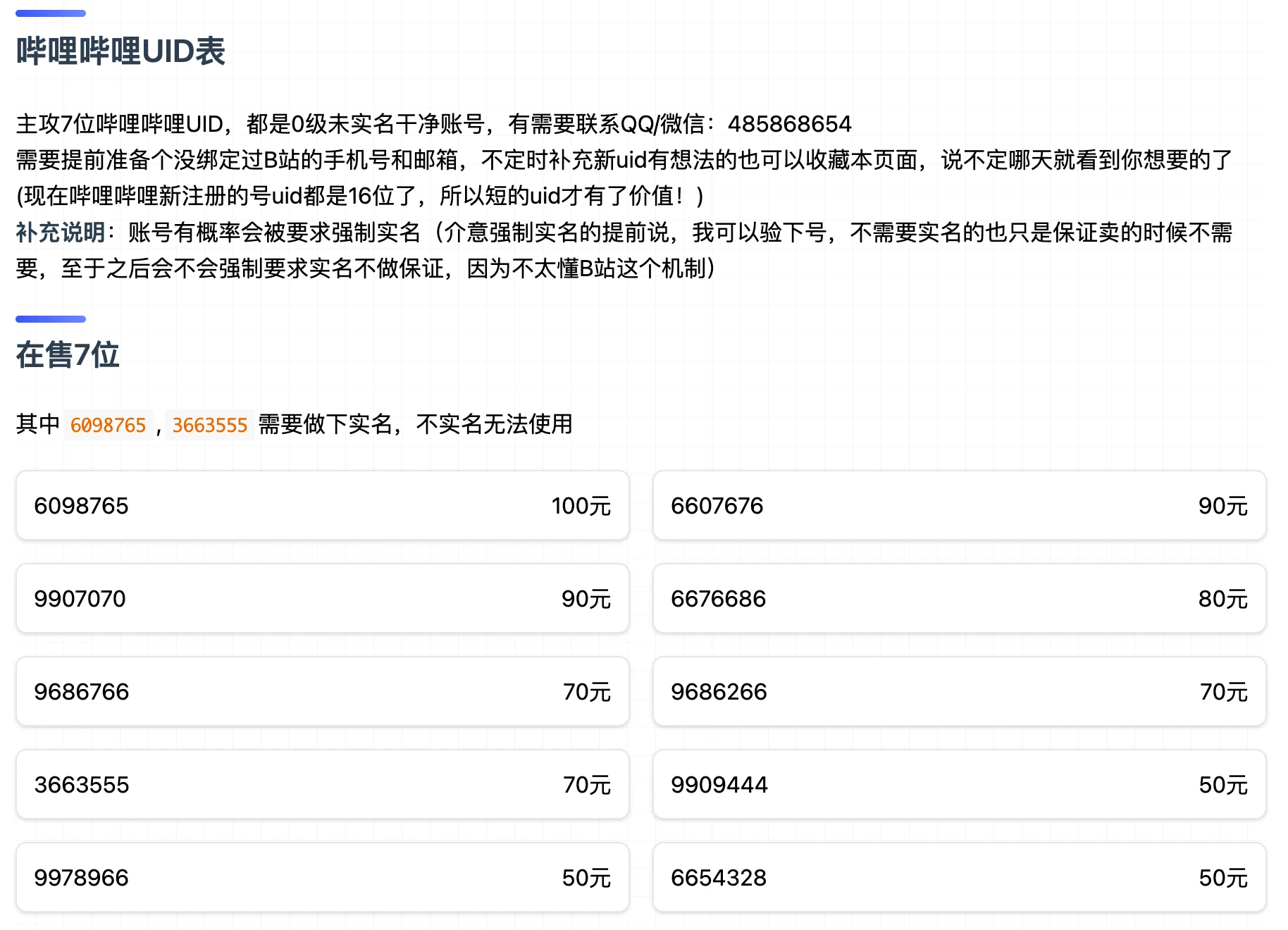Click the orange highlighted 6098765 code tag
The width and height of the screenshot is (1288, 930).
coord(108,425)
